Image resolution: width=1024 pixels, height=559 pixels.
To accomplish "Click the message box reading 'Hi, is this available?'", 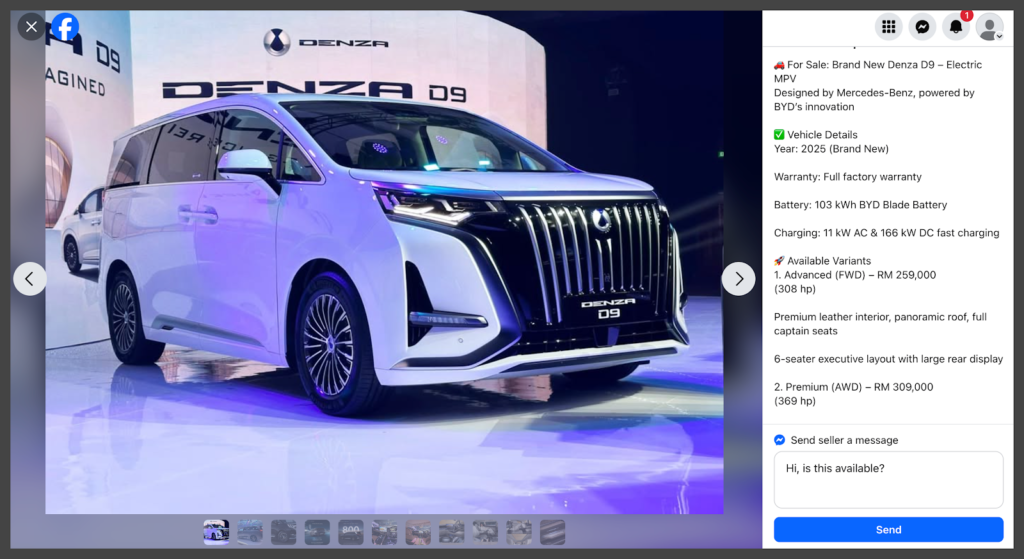I will click(888, 479).
